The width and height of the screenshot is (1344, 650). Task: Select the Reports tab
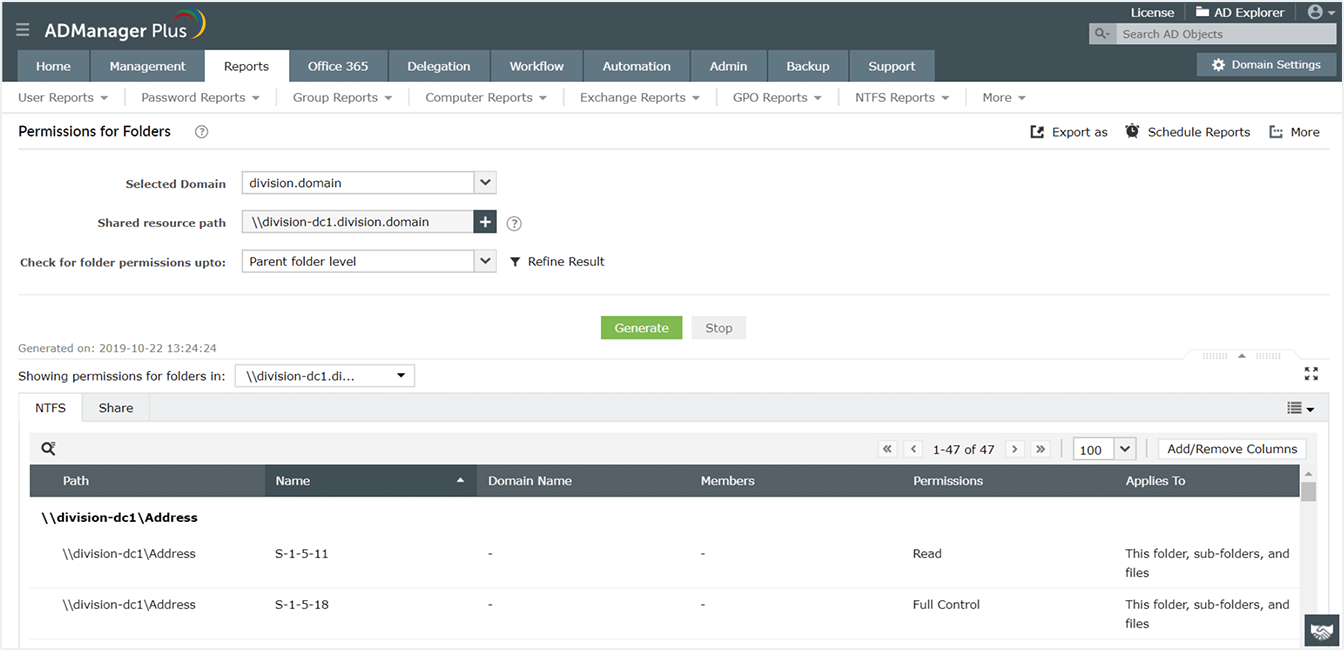tap(247, 66)
